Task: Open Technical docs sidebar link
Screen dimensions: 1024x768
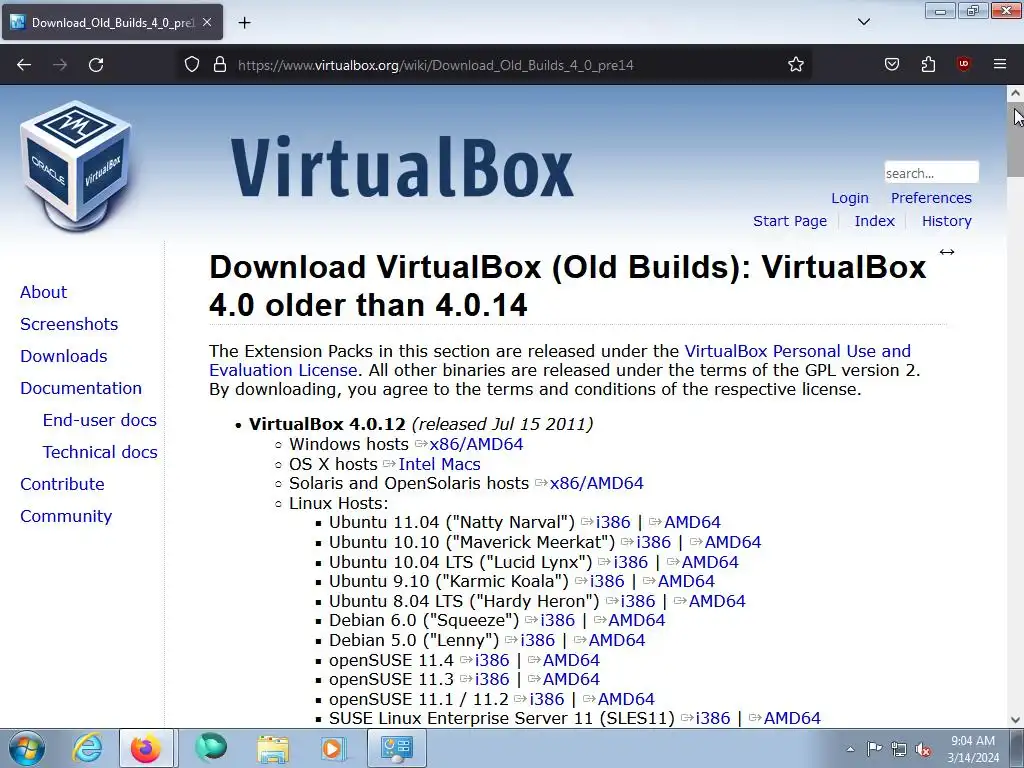Action: tap(100, 452)
